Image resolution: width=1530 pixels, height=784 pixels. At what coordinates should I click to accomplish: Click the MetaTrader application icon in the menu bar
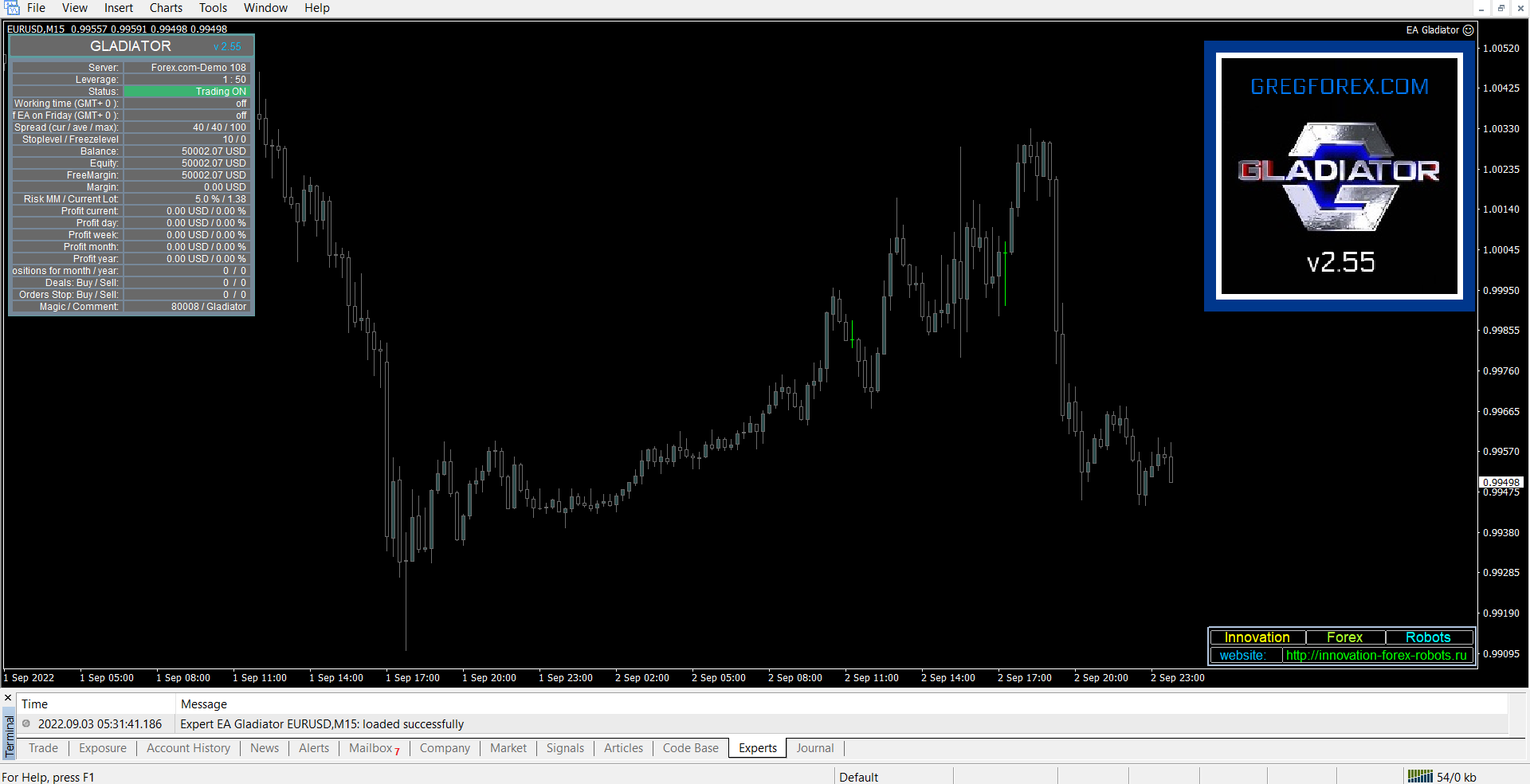tap(12, 8)
